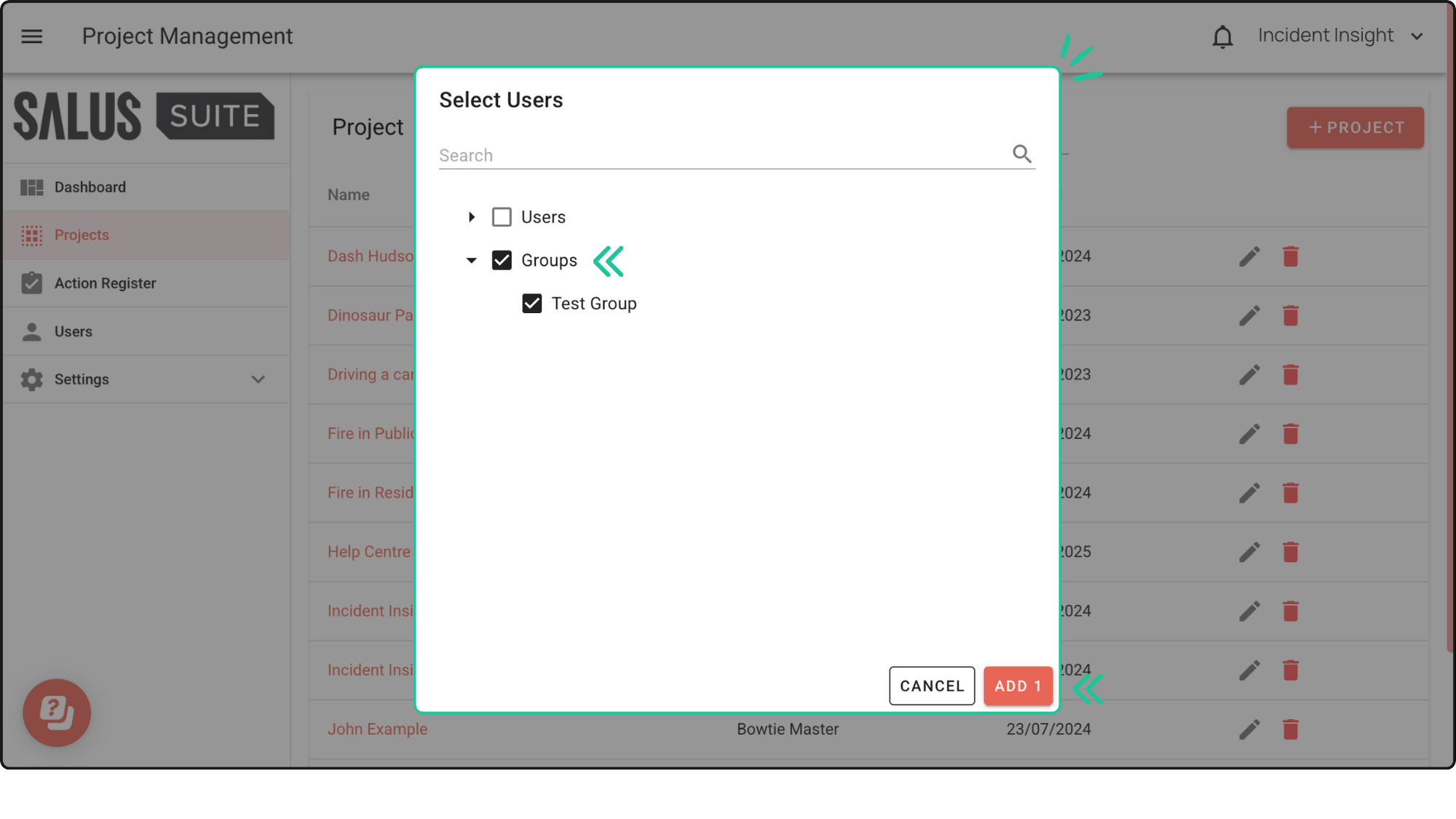Click the Search input field
The width and height of the screenshot is (1456, 819).
click(721, 156)
